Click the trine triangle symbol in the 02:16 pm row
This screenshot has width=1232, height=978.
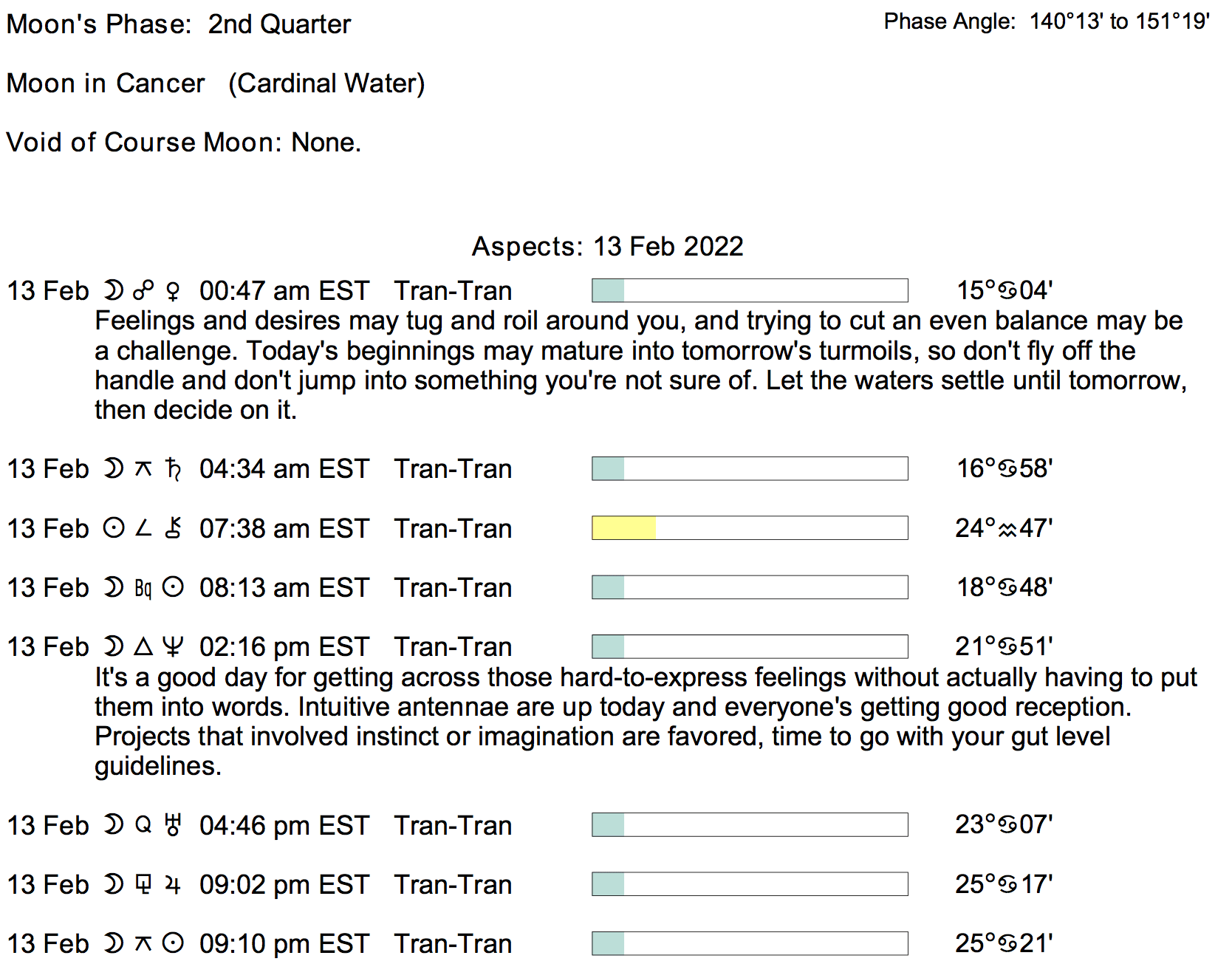pyautogui.click(x=143, y=647)
